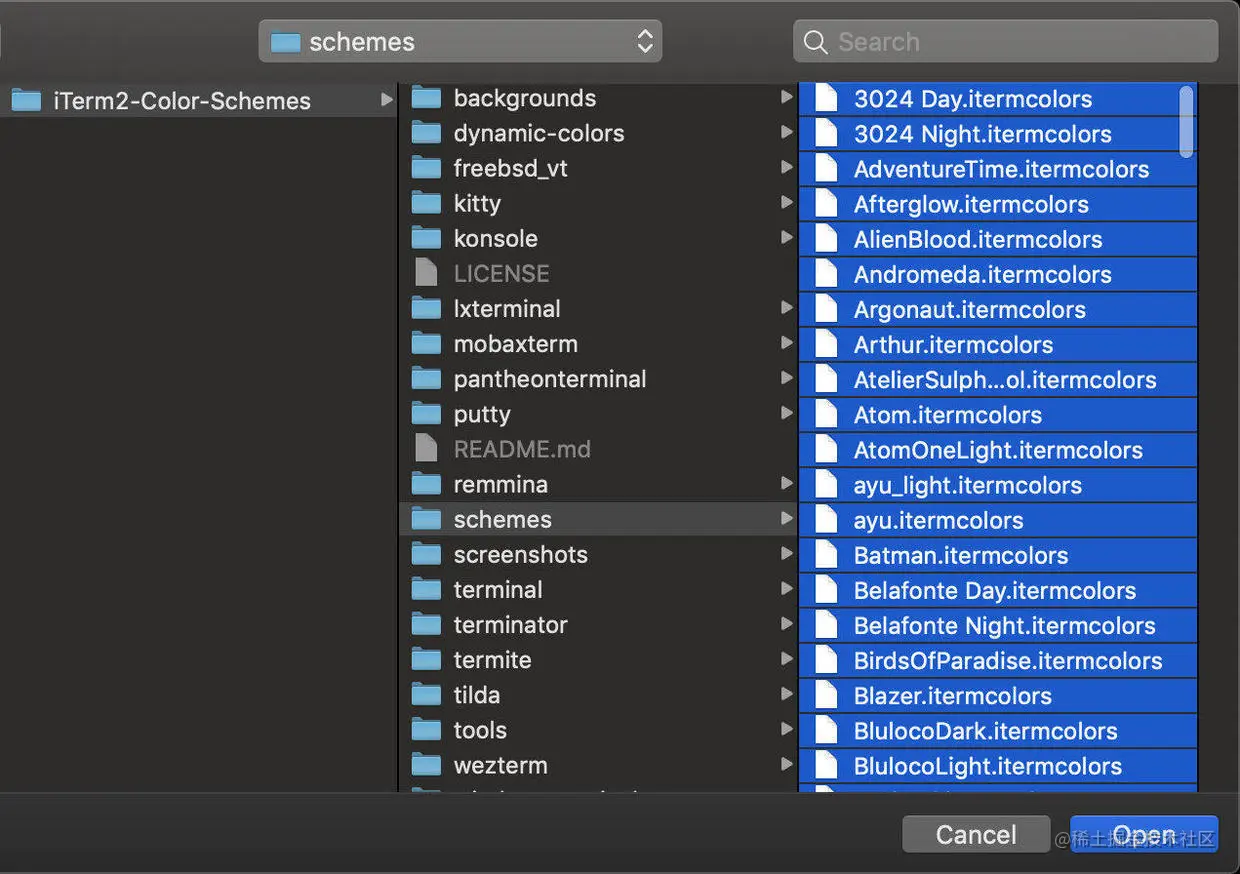Click the schemes folder icon
Screen dimensions: 1240x874
pyautogui.click(x=427, y=519)
